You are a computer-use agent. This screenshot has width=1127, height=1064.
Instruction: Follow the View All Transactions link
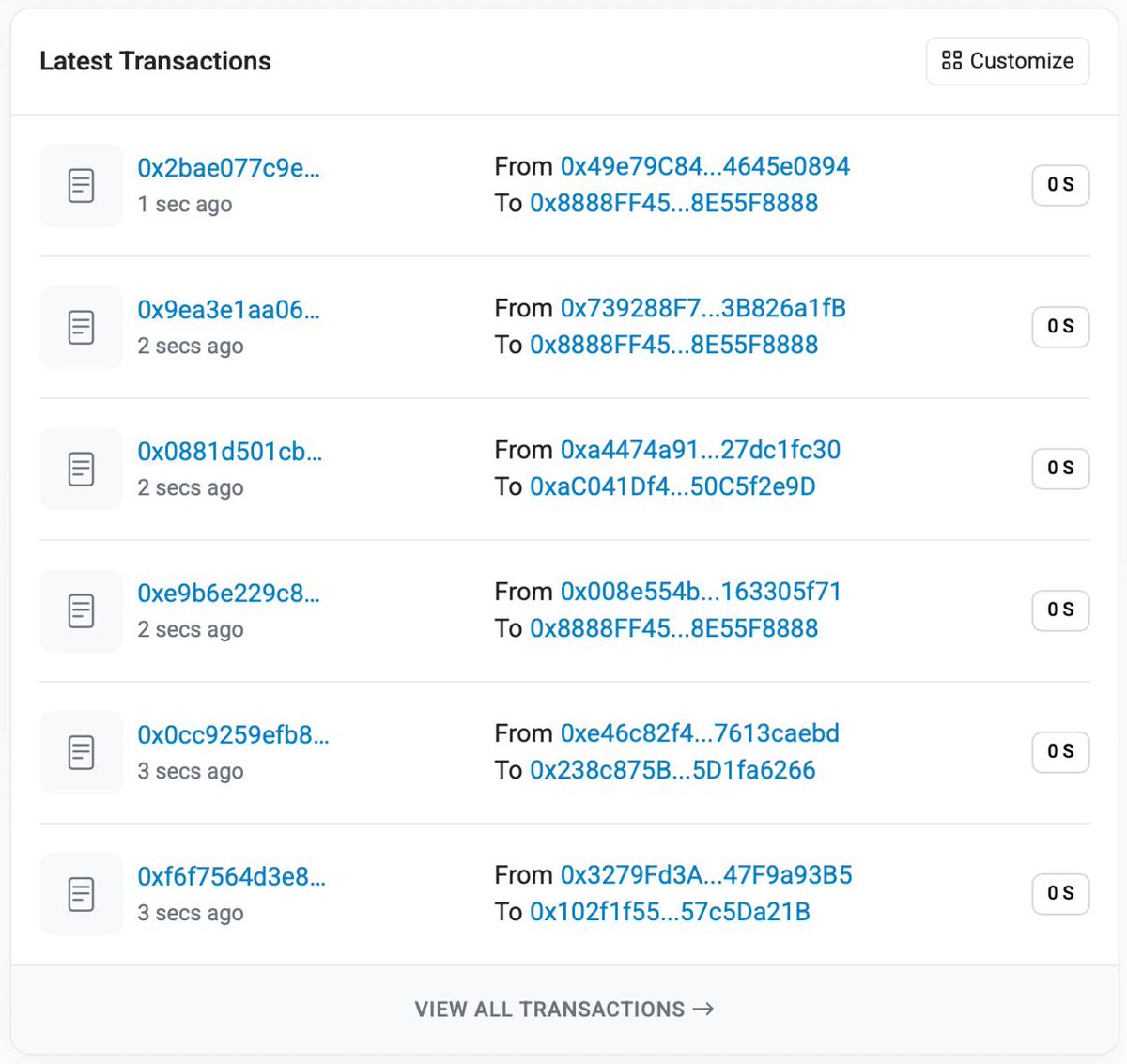click(563, 1010)
